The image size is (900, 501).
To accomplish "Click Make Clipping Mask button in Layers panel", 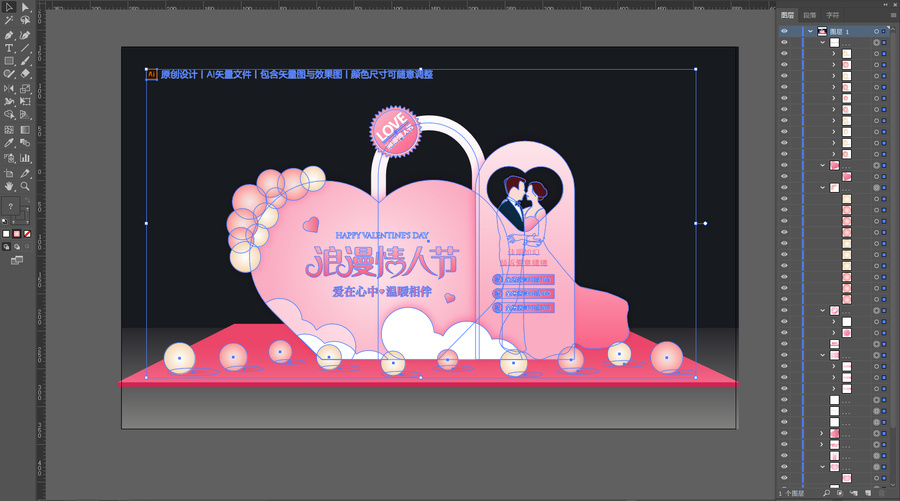I will (840, 493).
